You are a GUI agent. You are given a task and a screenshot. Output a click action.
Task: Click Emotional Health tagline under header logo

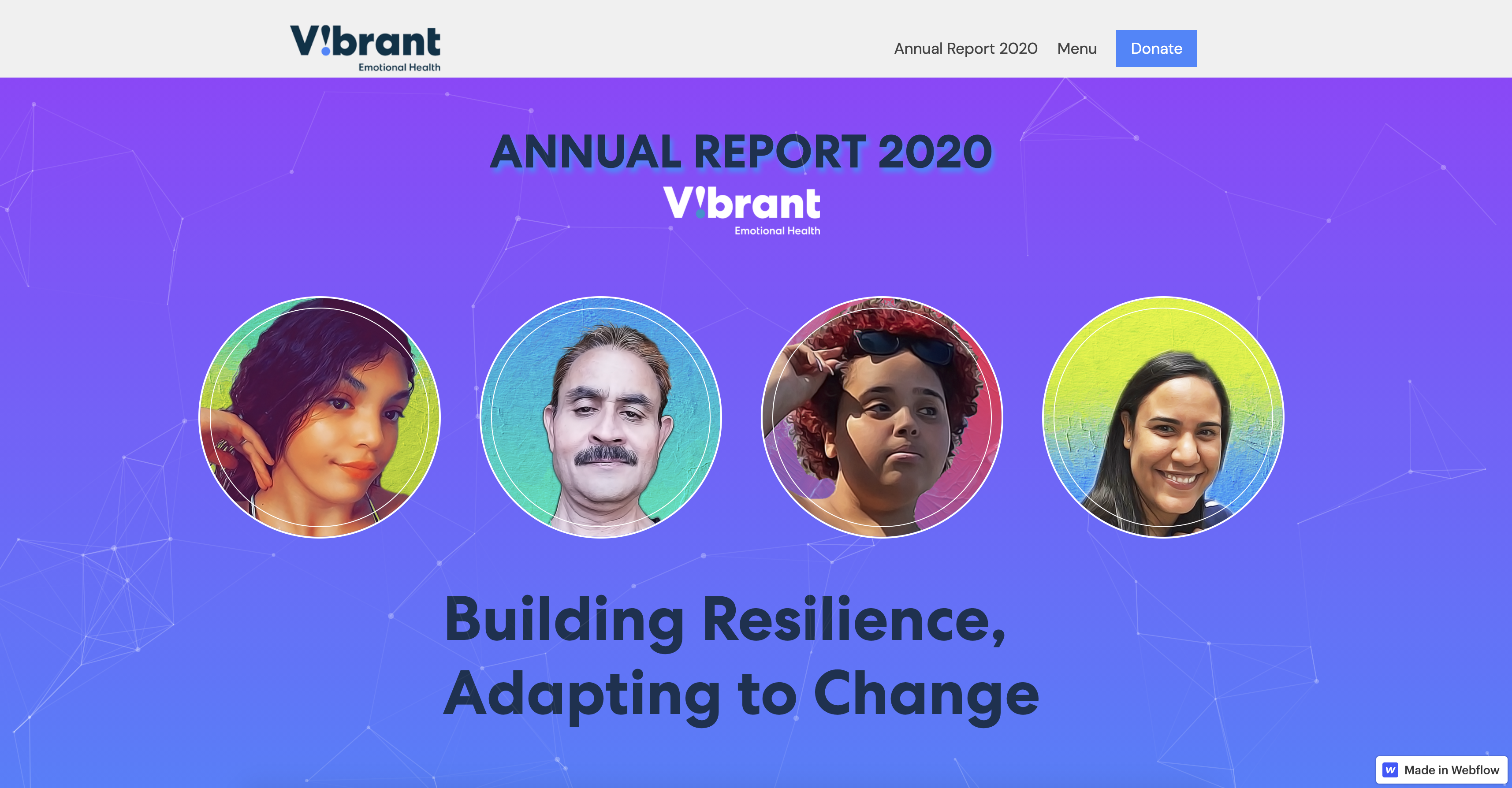399,67
